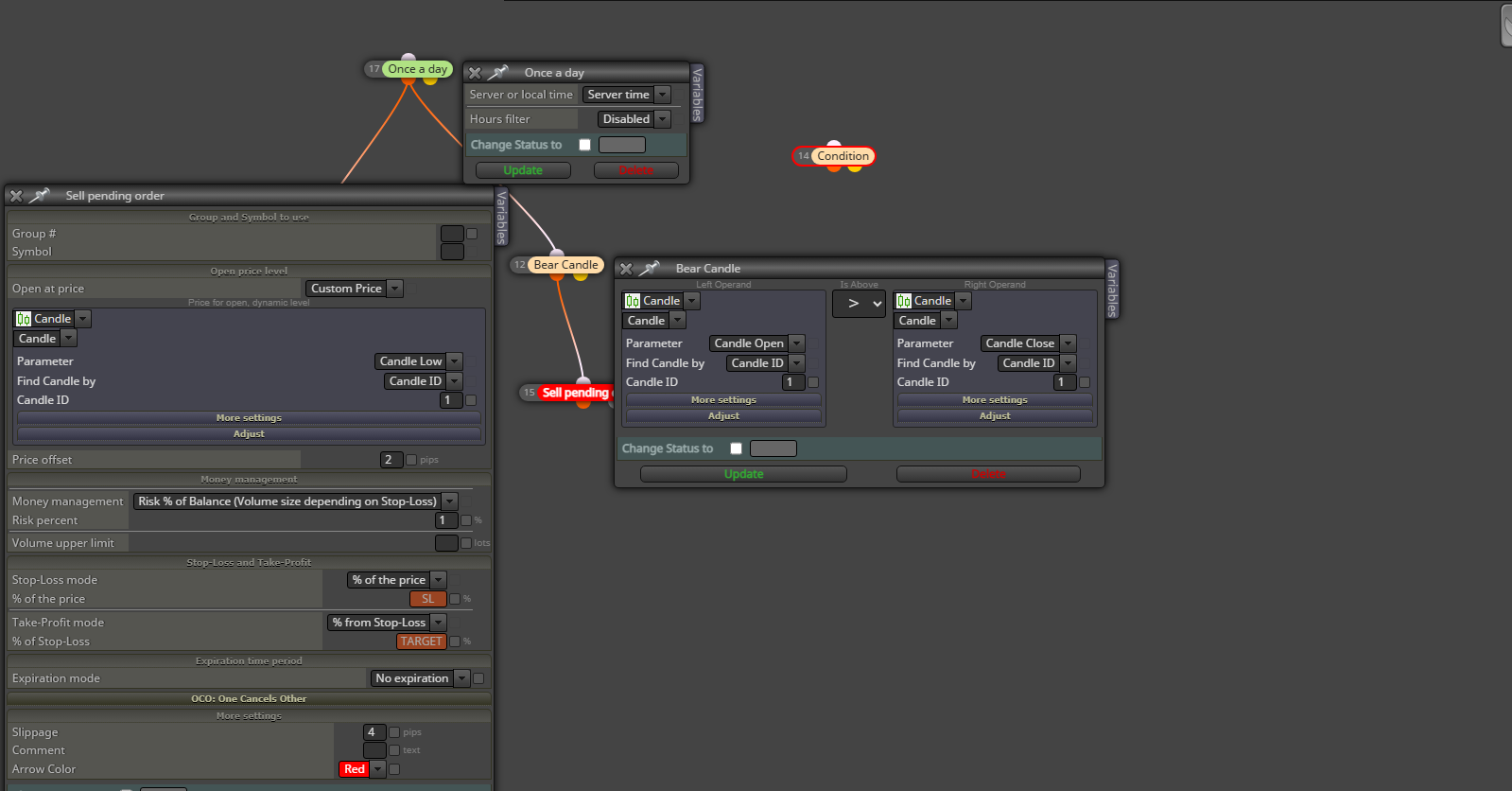Open Candle Close parameter dropdown
The height and width of the screenshot is (791, 1512).
coord(1028,343)
